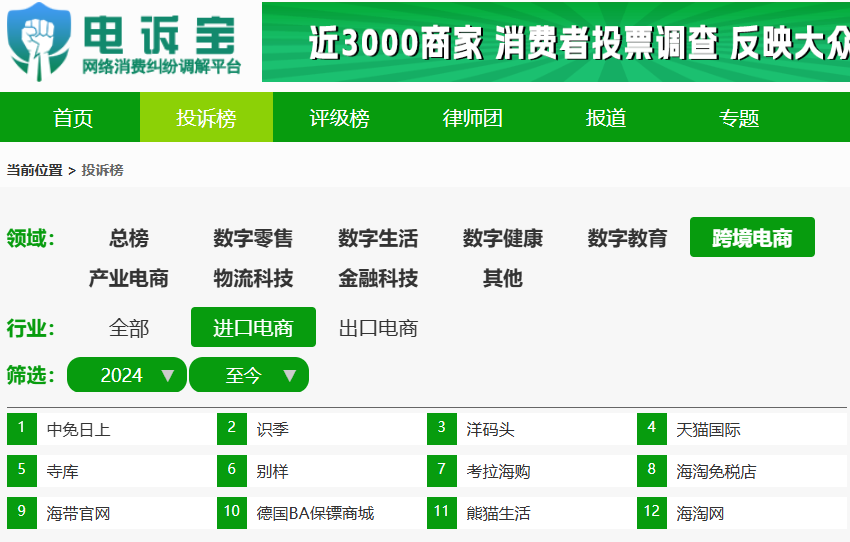Open rank 10 merchant 德国BA保镖商城
Viewport: 850px width, 542px height.
click(x=315, y=513)
